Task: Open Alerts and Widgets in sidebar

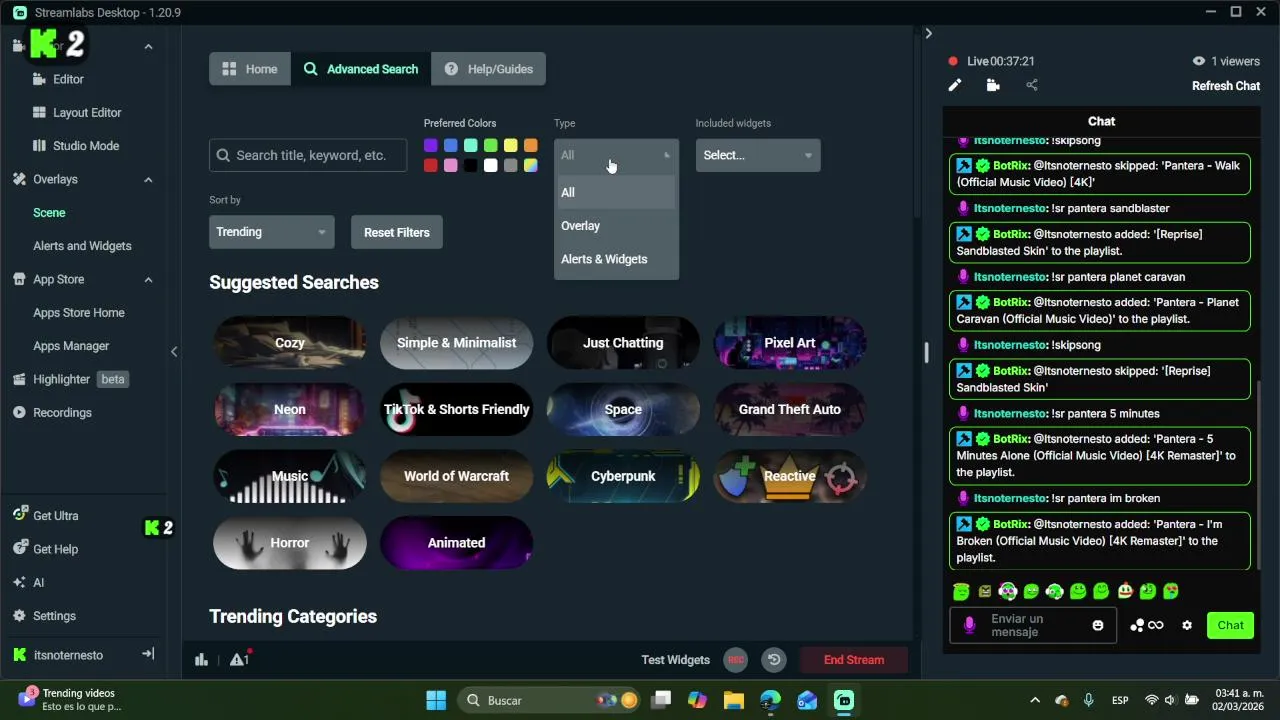Action: (x=82, y=246)
